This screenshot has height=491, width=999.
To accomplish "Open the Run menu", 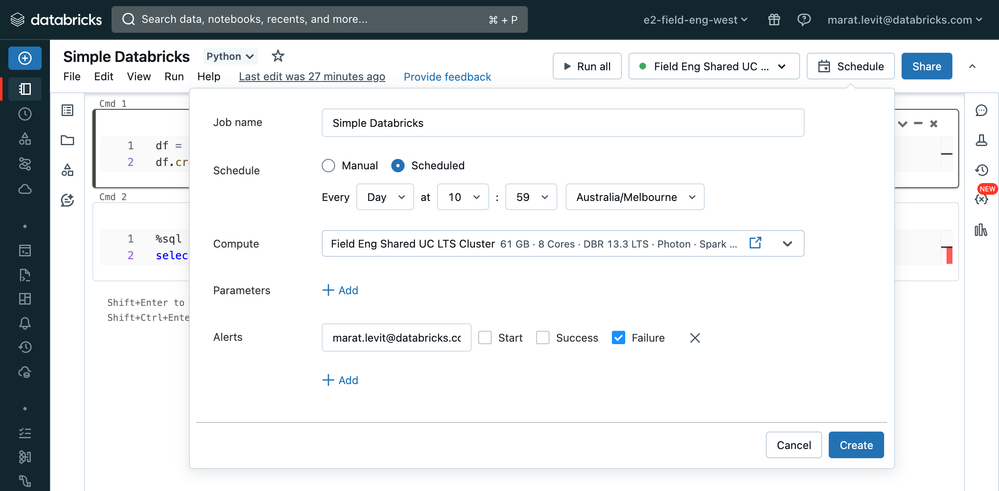I will [174, 77].
